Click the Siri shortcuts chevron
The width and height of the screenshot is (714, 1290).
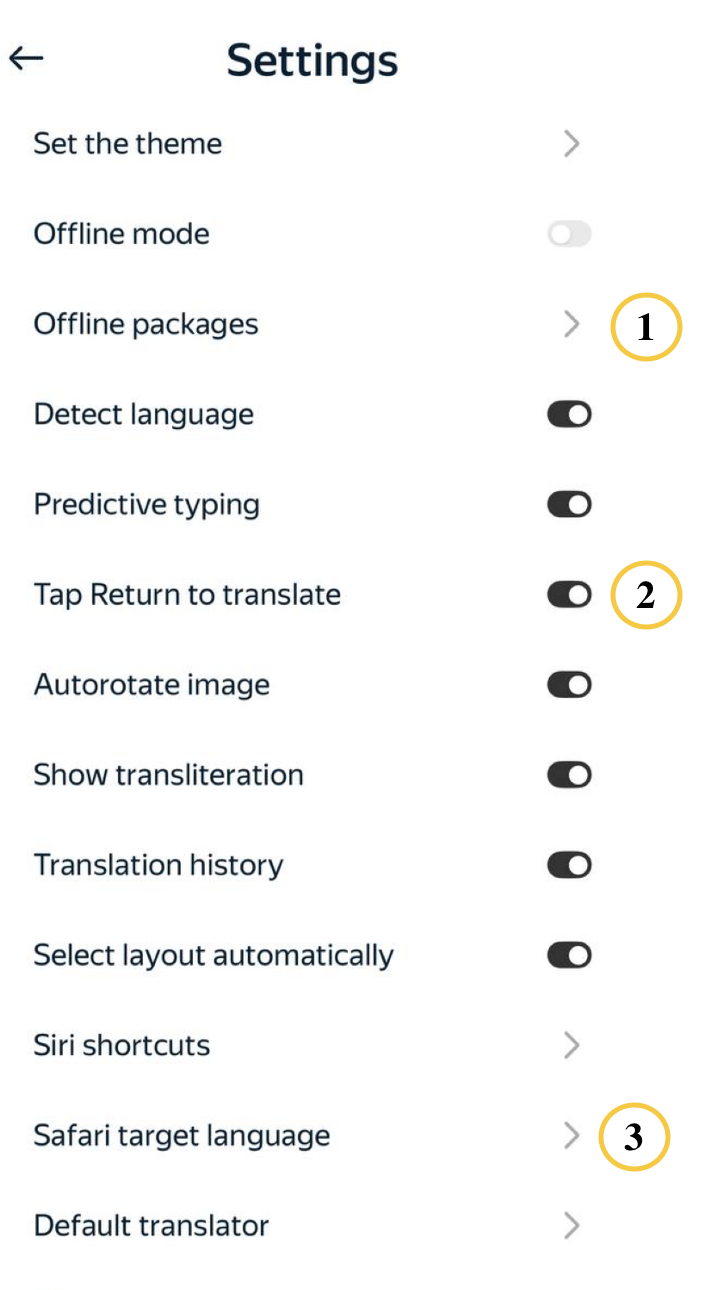pyautogui.click(x=572, y=1045)
